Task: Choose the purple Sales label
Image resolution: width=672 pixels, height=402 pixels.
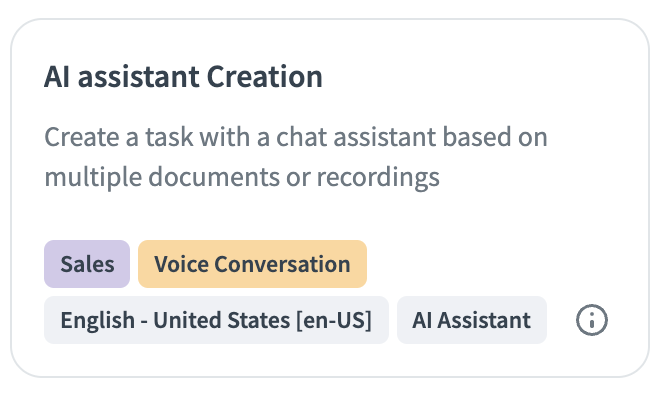Action: 87,265
